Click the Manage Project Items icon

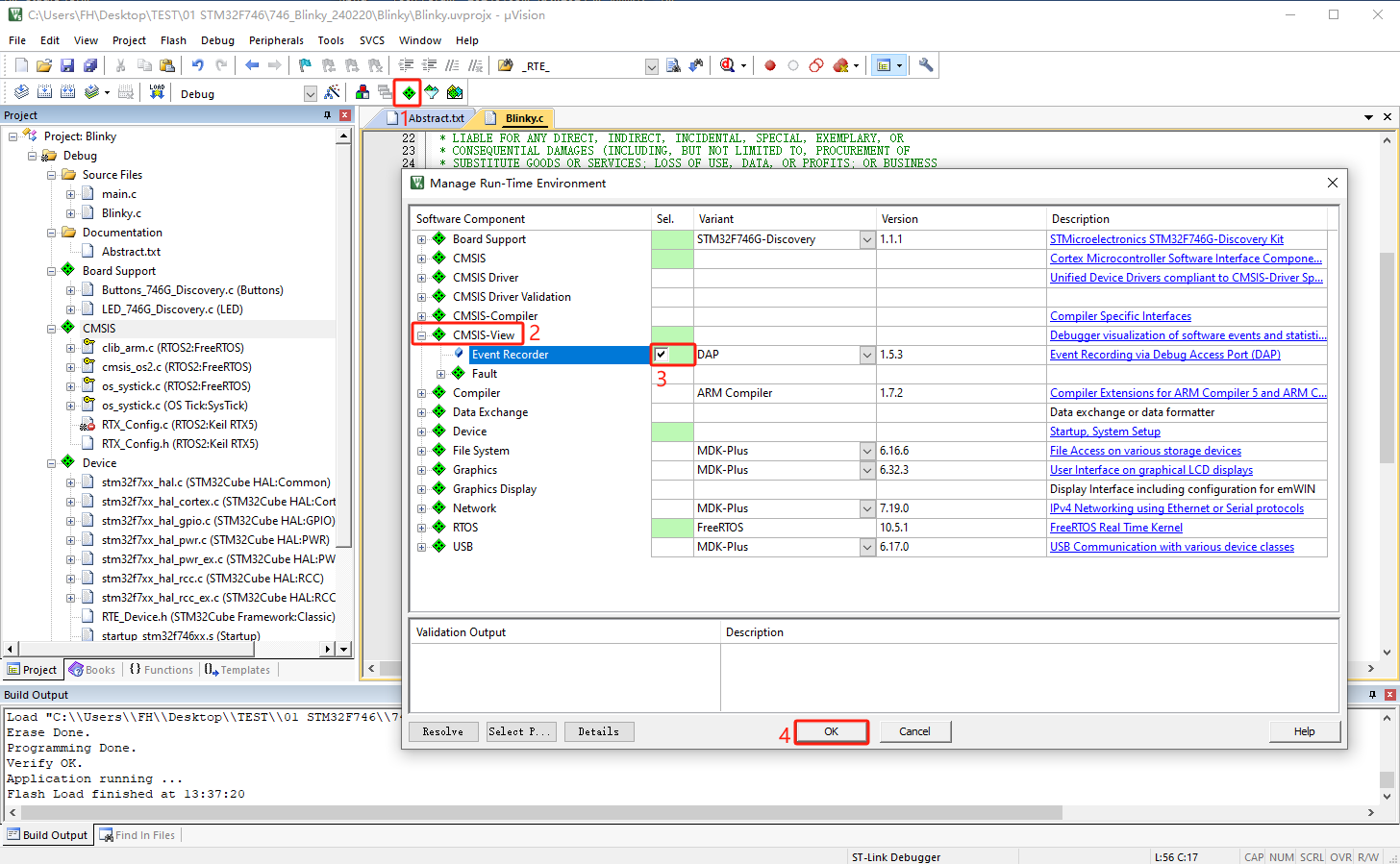(x=362, y=93)
